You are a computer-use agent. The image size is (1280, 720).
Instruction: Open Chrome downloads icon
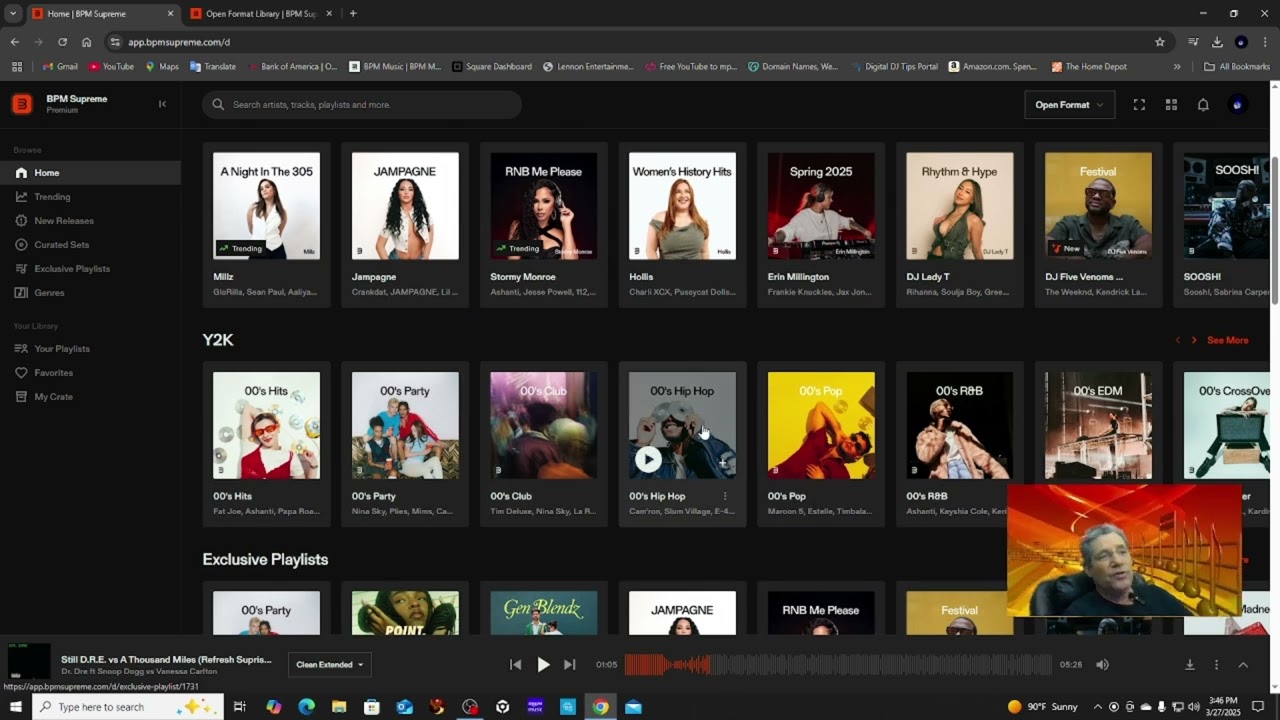[1217, 42]
